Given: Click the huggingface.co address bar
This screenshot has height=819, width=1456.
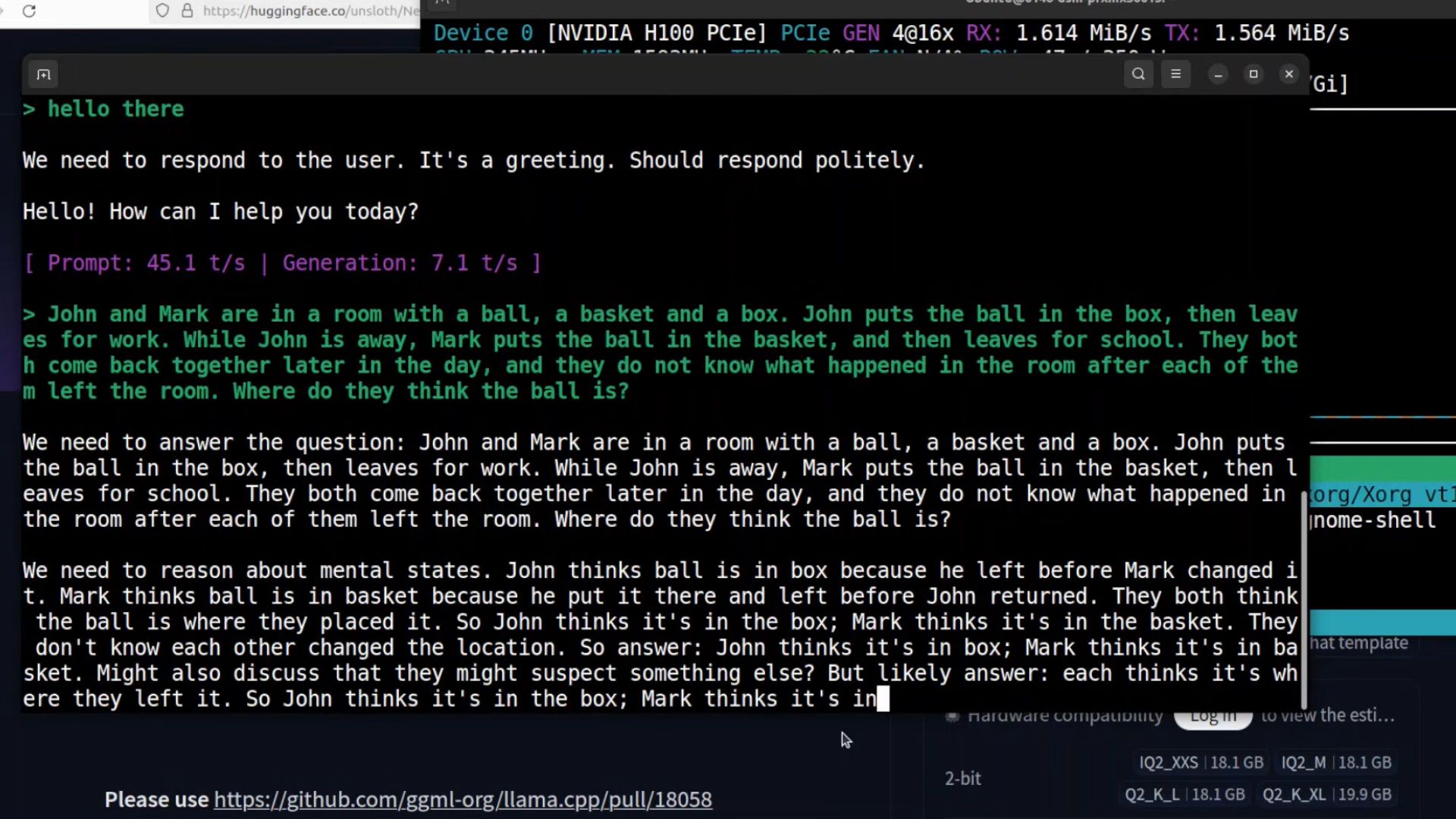Looking at the screenshot, I should (x=311, y=11).
